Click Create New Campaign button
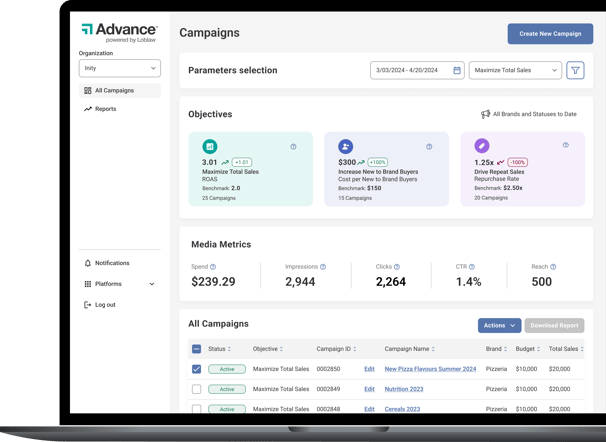 pos(550,34)
